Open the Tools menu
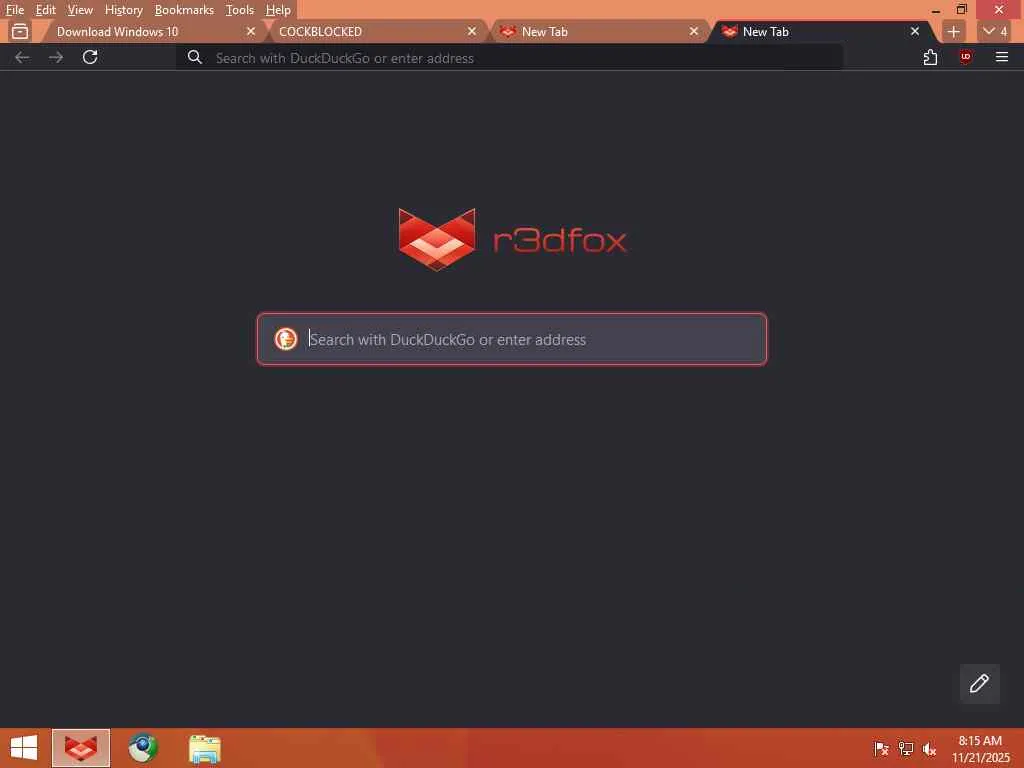Viewport: 1024px width, 768px height. [x=240, y=10]
